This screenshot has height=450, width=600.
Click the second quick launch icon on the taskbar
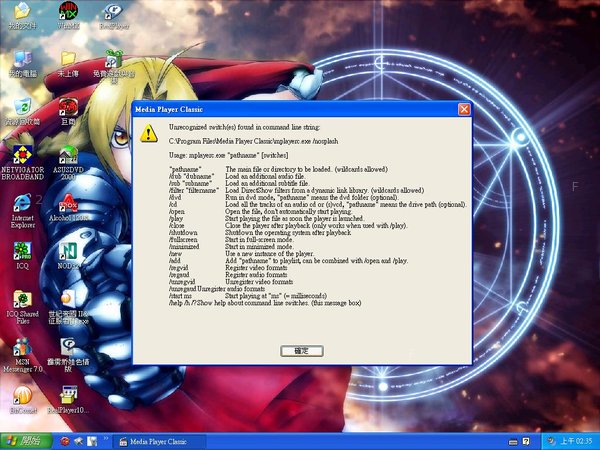point(79,442)
